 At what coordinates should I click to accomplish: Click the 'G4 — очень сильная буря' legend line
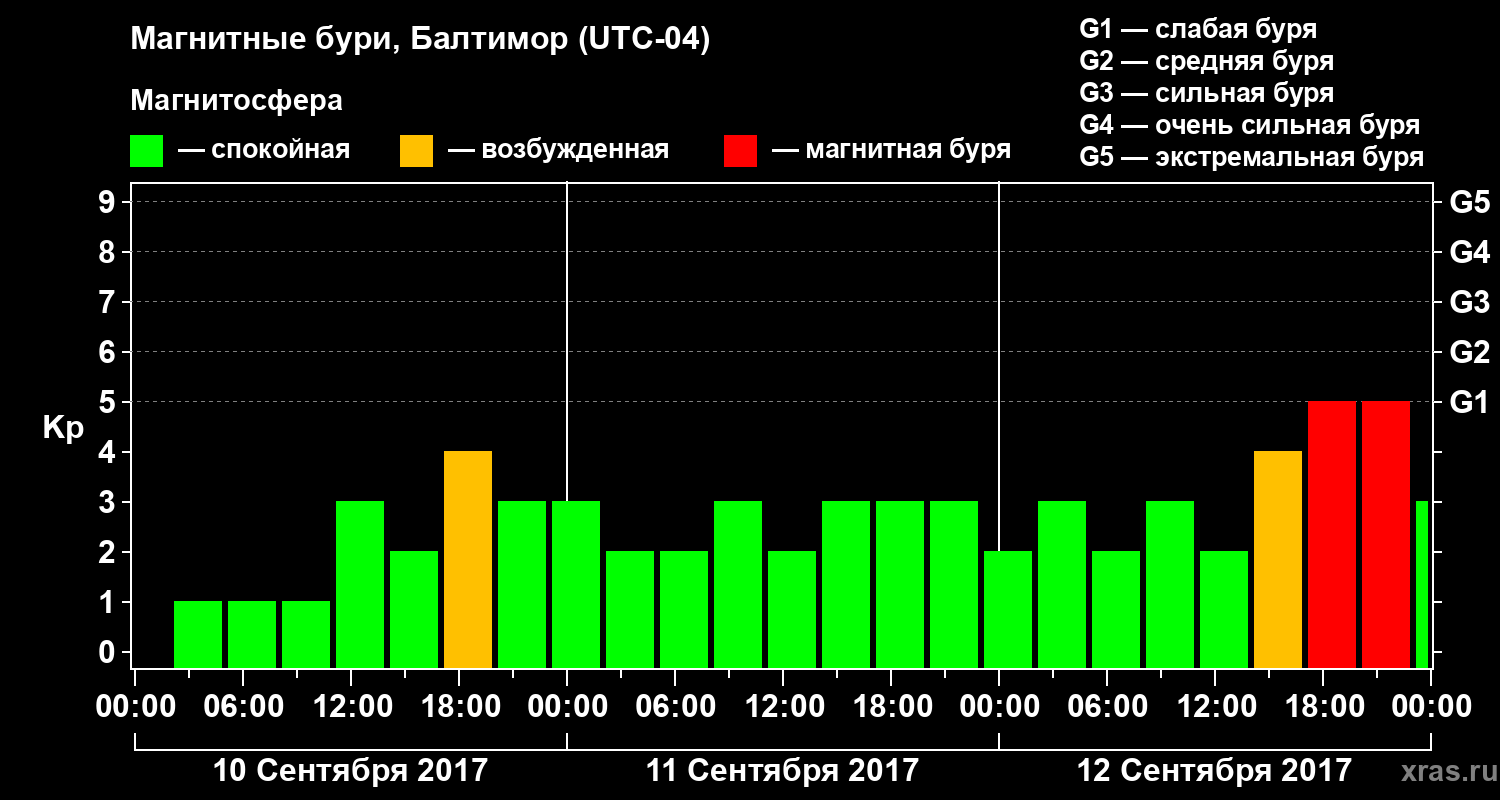(x=1249, y=125)
